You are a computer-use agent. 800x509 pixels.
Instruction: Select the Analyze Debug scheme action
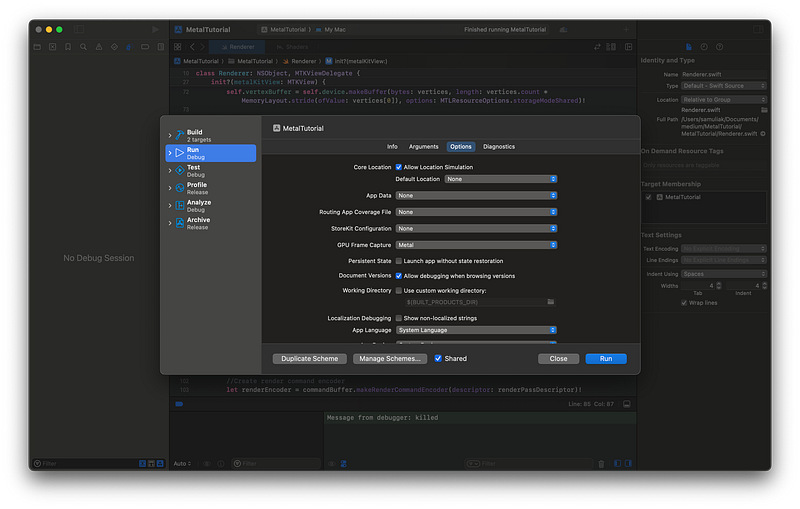click(x=211, y=206)
